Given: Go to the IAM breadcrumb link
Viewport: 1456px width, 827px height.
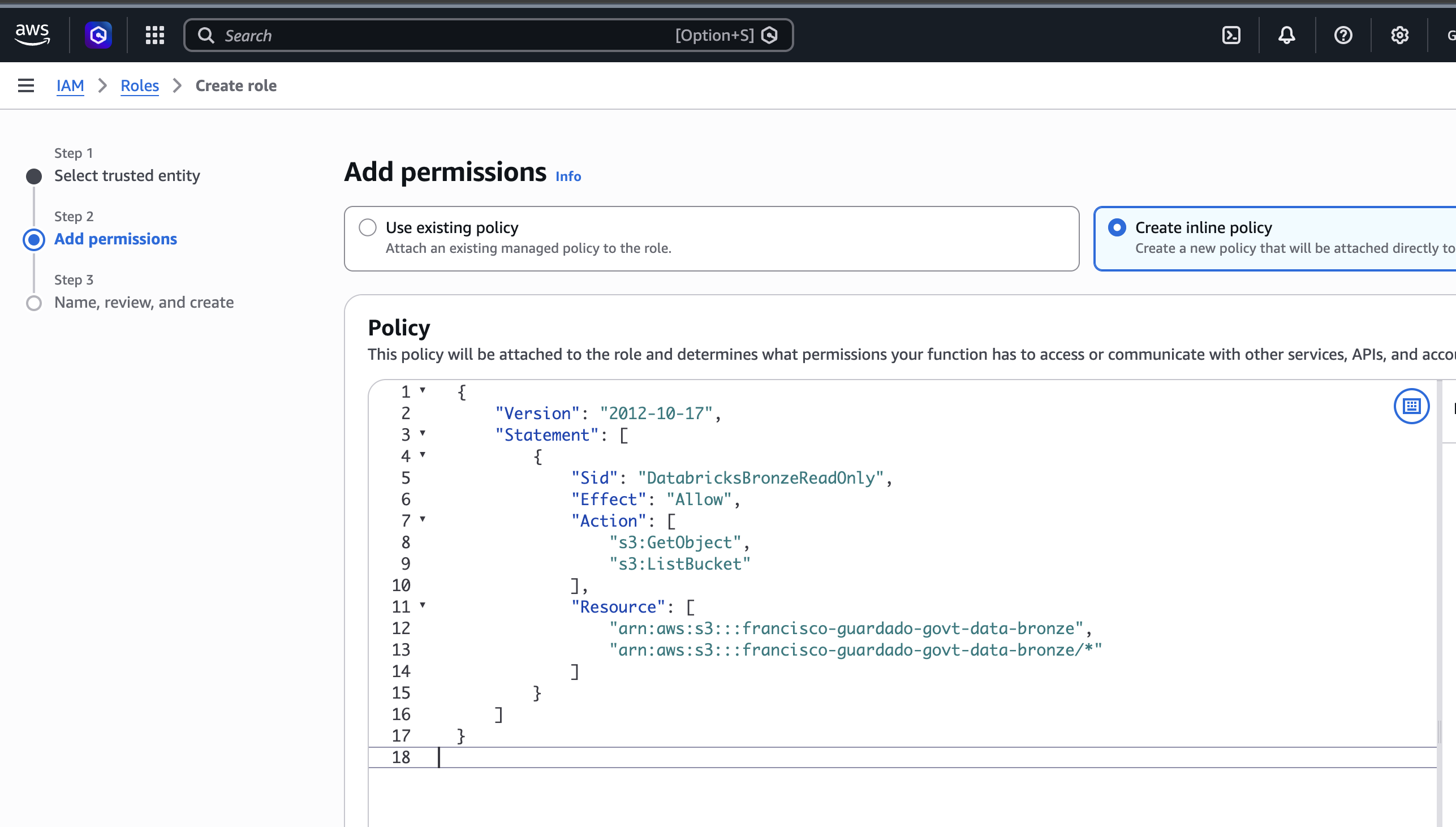Looking at the screenshot, I should tap(70, 85).
